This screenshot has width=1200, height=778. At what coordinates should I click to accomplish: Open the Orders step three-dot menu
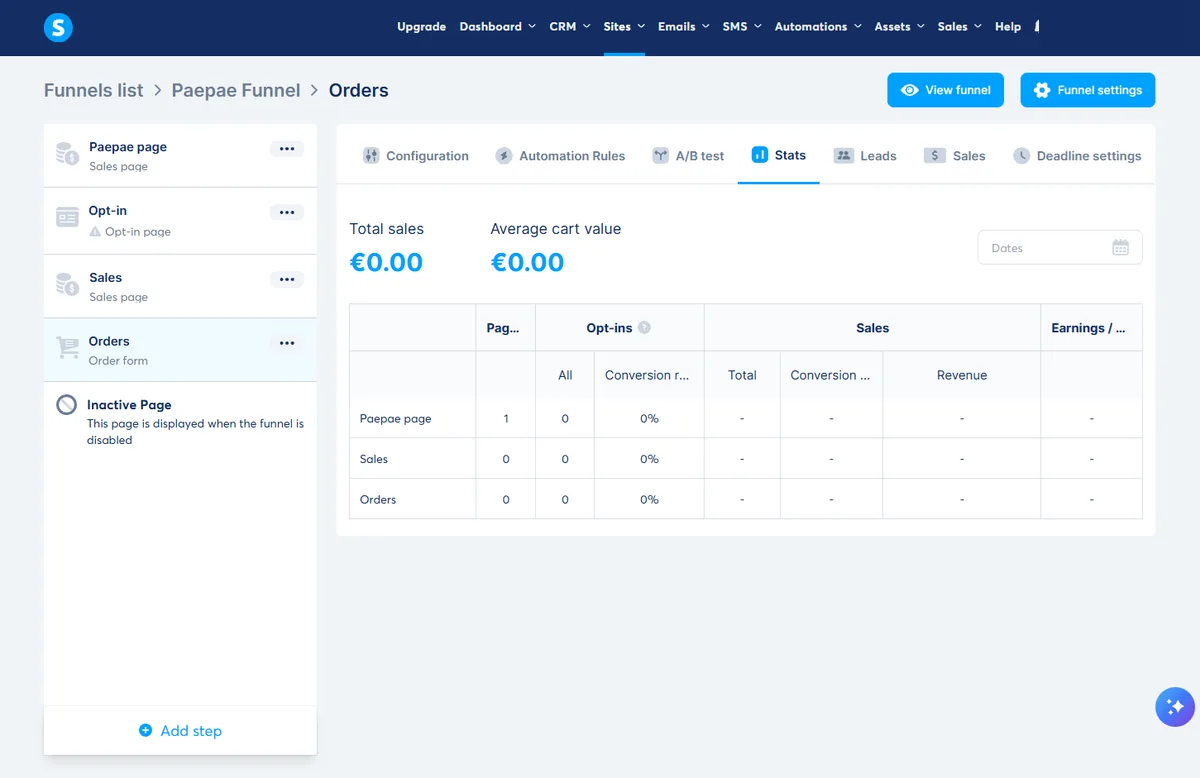coord(287,343)
